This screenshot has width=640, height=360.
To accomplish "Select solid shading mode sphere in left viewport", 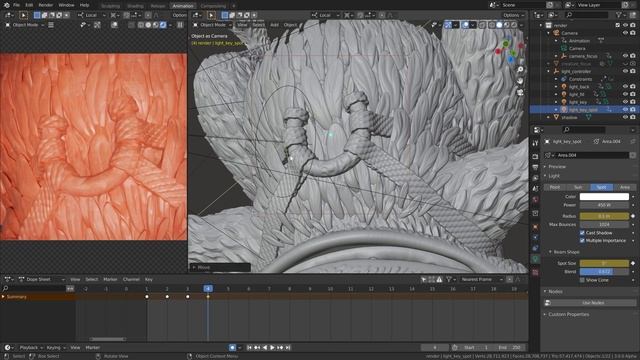I will [x=148, y=25].
